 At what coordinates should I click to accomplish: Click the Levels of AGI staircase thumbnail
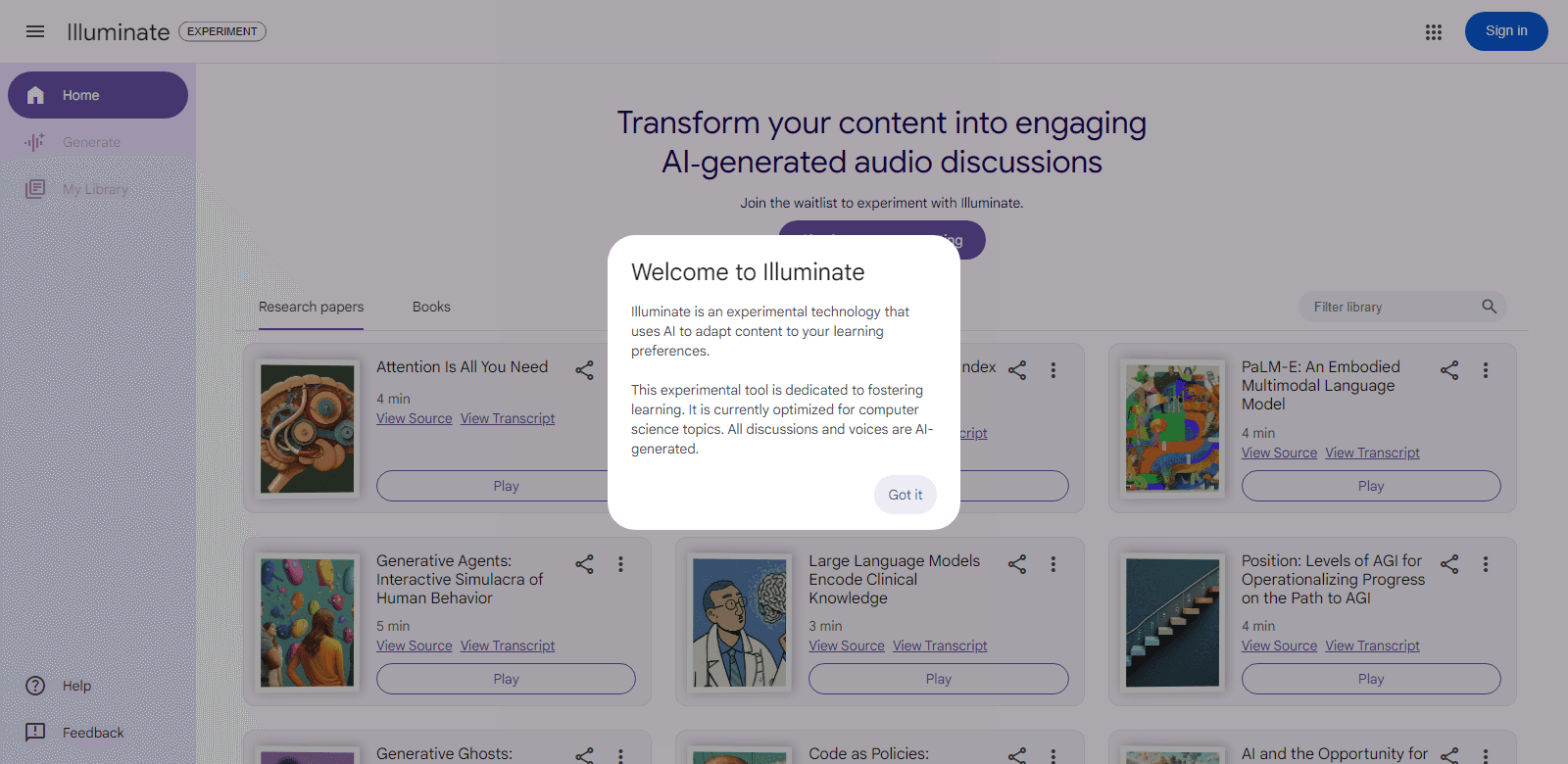[1173, 622]
